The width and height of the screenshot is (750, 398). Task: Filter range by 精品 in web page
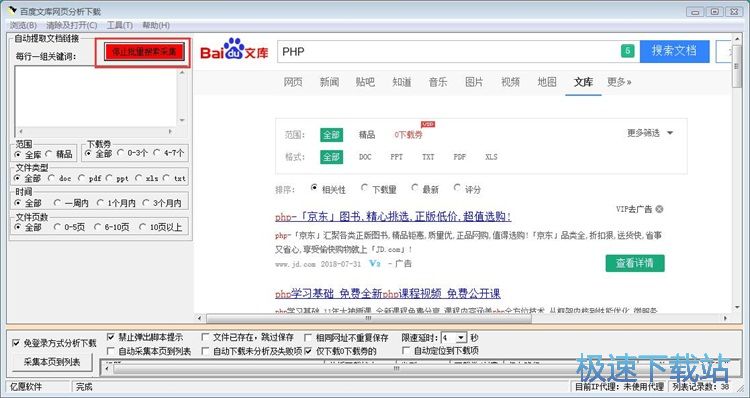(367, 135)
